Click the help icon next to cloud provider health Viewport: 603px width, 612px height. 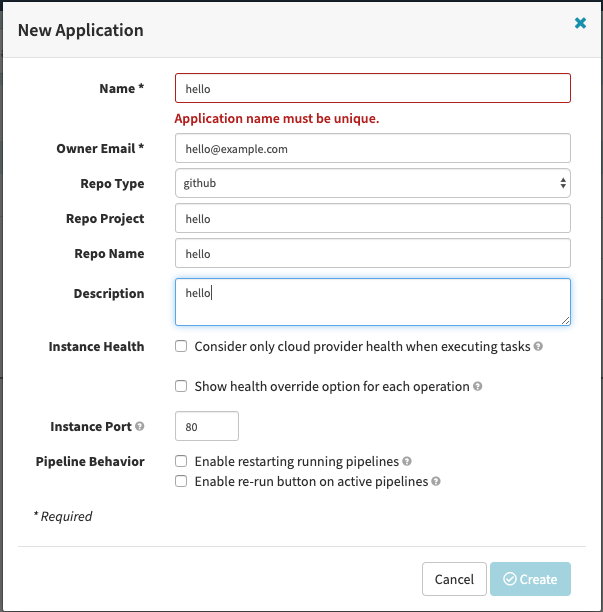pos(538,346)
